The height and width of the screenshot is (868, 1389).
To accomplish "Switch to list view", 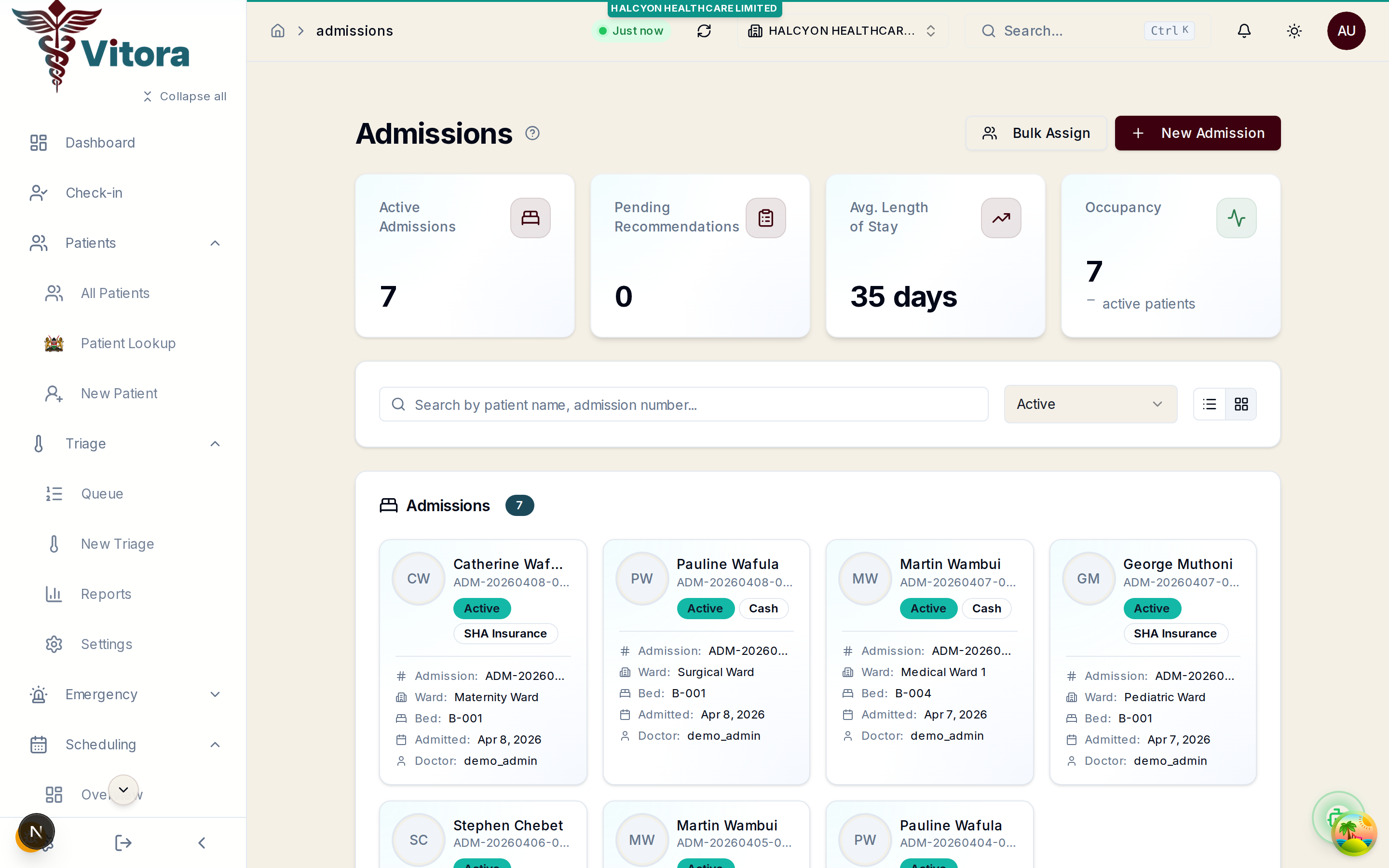I will click(x=1210, y=404).
